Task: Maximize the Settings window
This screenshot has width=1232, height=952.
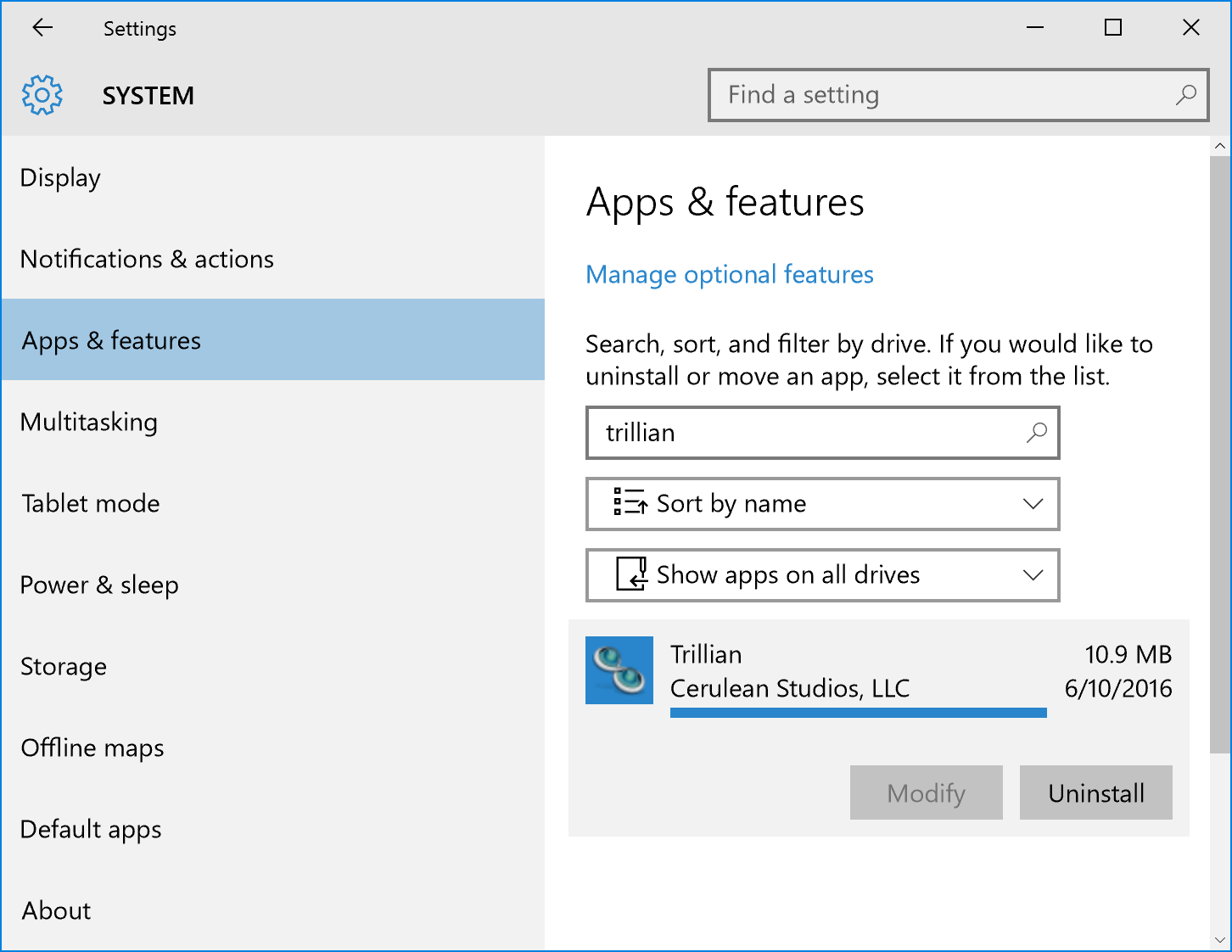Action: pos(1113,28)
